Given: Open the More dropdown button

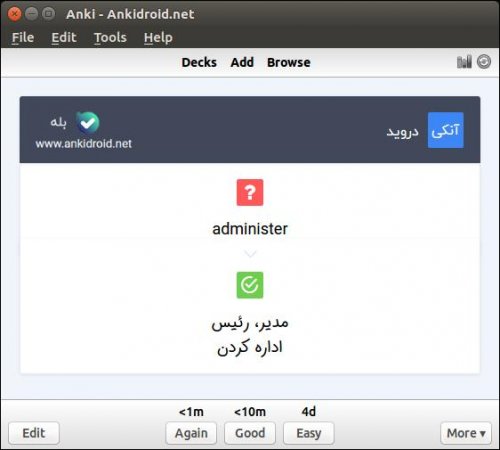Looking at the screenshot, I should (x=466, y=433).
